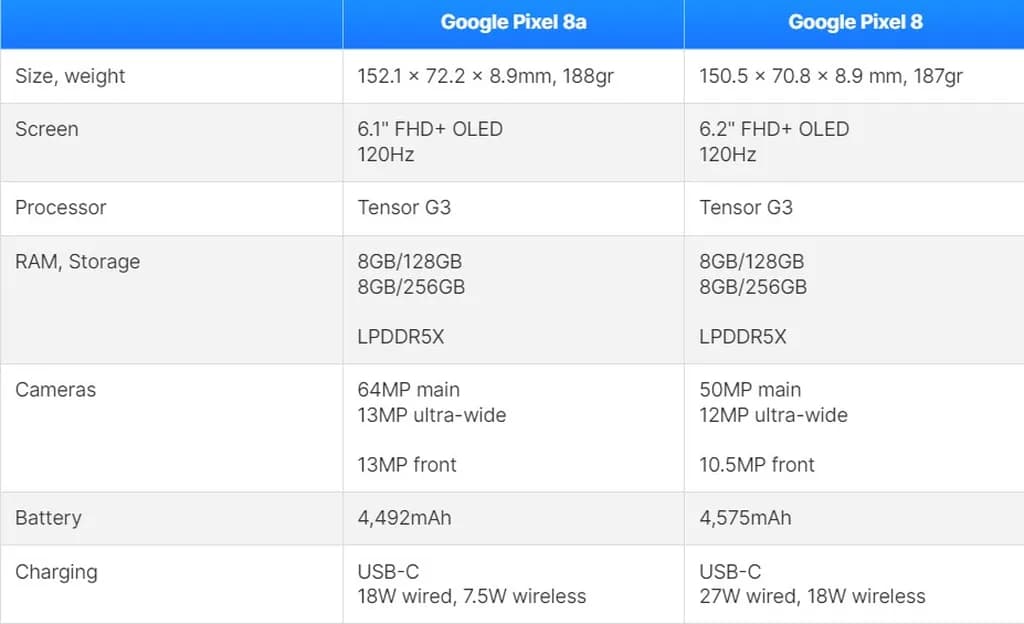
Task: Select the 4,492mAh battery value
Action: click(404, 518)
